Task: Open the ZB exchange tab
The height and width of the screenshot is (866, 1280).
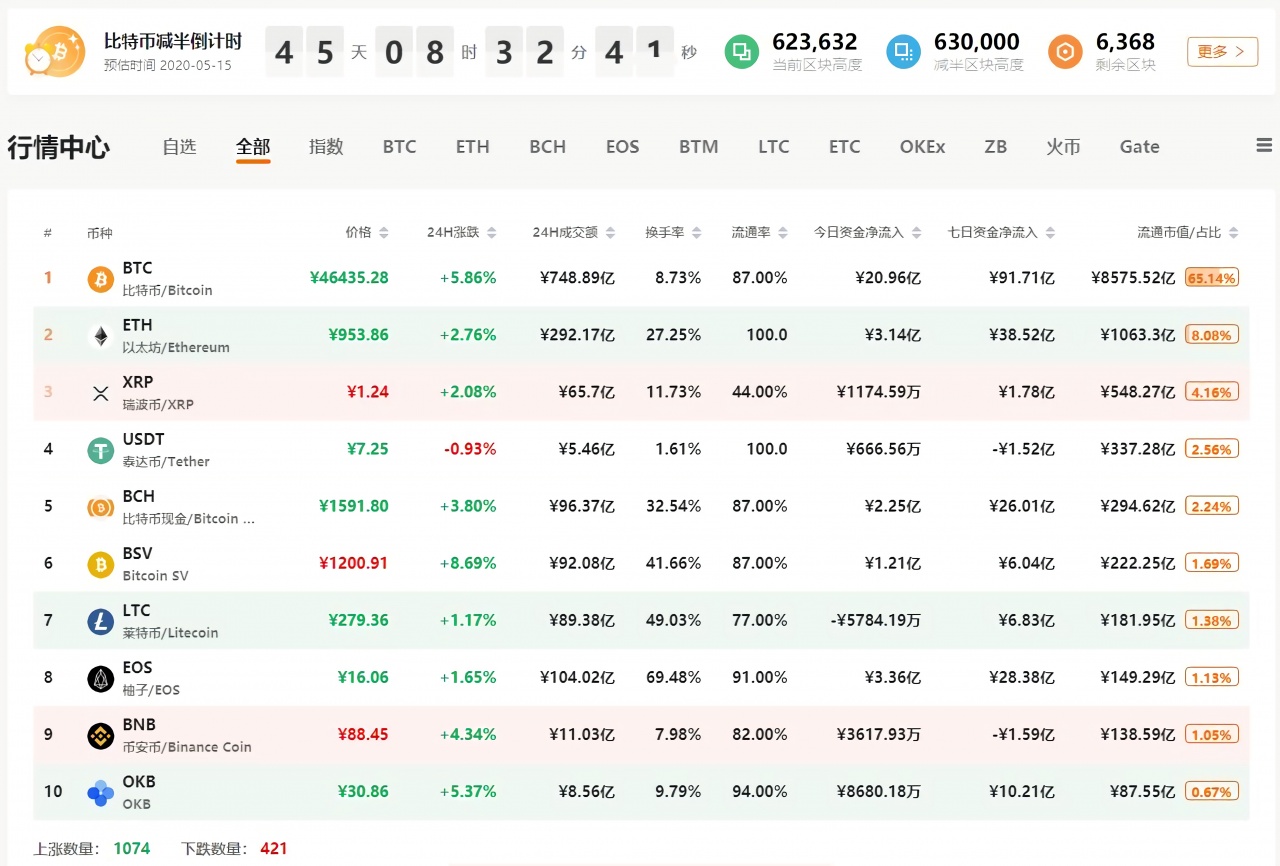Action: coord(995,146)
